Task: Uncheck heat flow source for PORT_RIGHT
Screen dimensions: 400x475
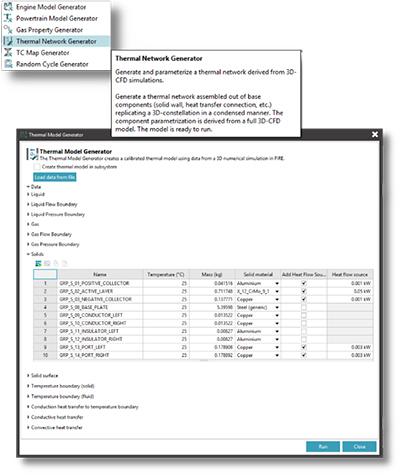Action: tap(304, 355)
